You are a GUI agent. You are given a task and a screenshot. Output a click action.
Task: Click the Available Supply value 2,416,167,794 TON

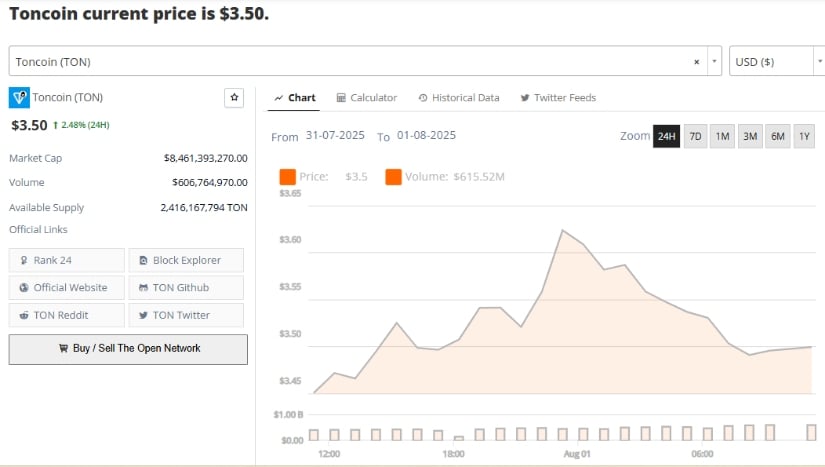pos(204,208)
